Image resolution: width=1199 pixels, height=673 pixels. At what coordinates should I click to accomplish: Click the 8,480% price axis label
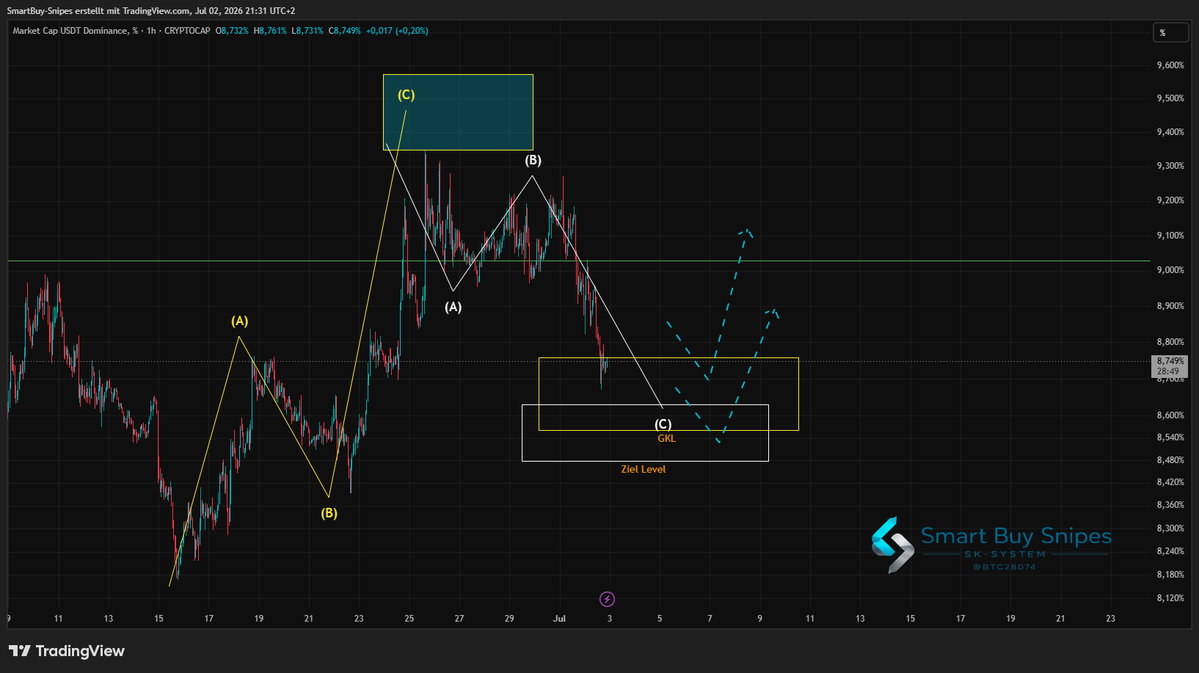(1170, 460)
